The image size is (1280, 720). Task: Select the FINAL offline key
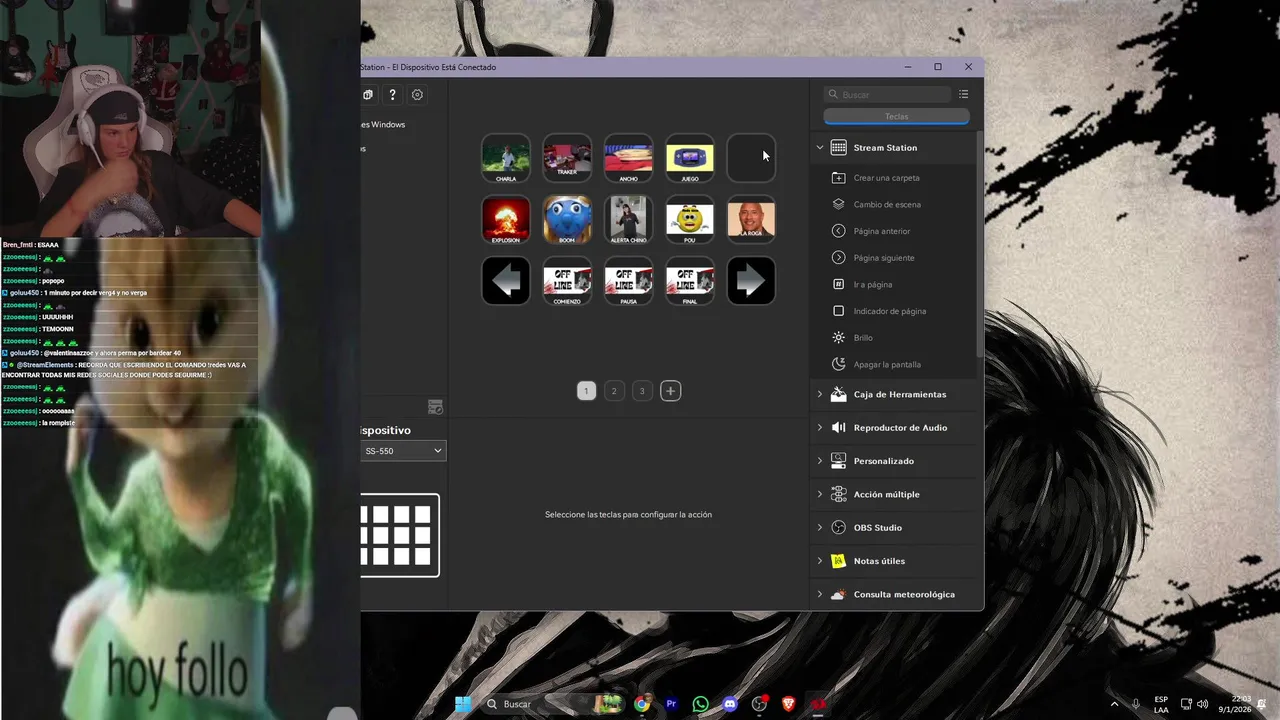(x=690, y=281)
